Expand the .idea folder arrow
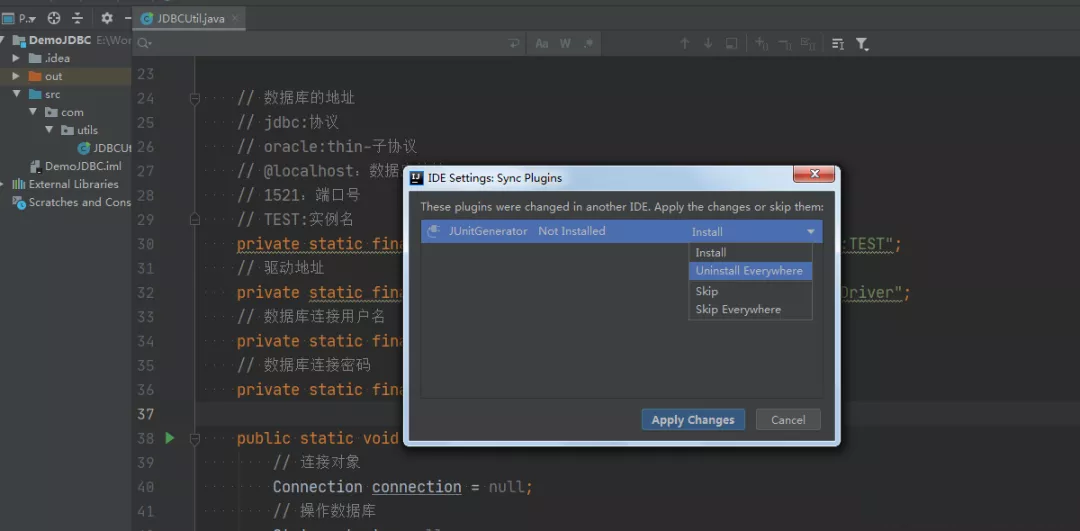The image size is (1080, 531). click(x=16, y=58)
